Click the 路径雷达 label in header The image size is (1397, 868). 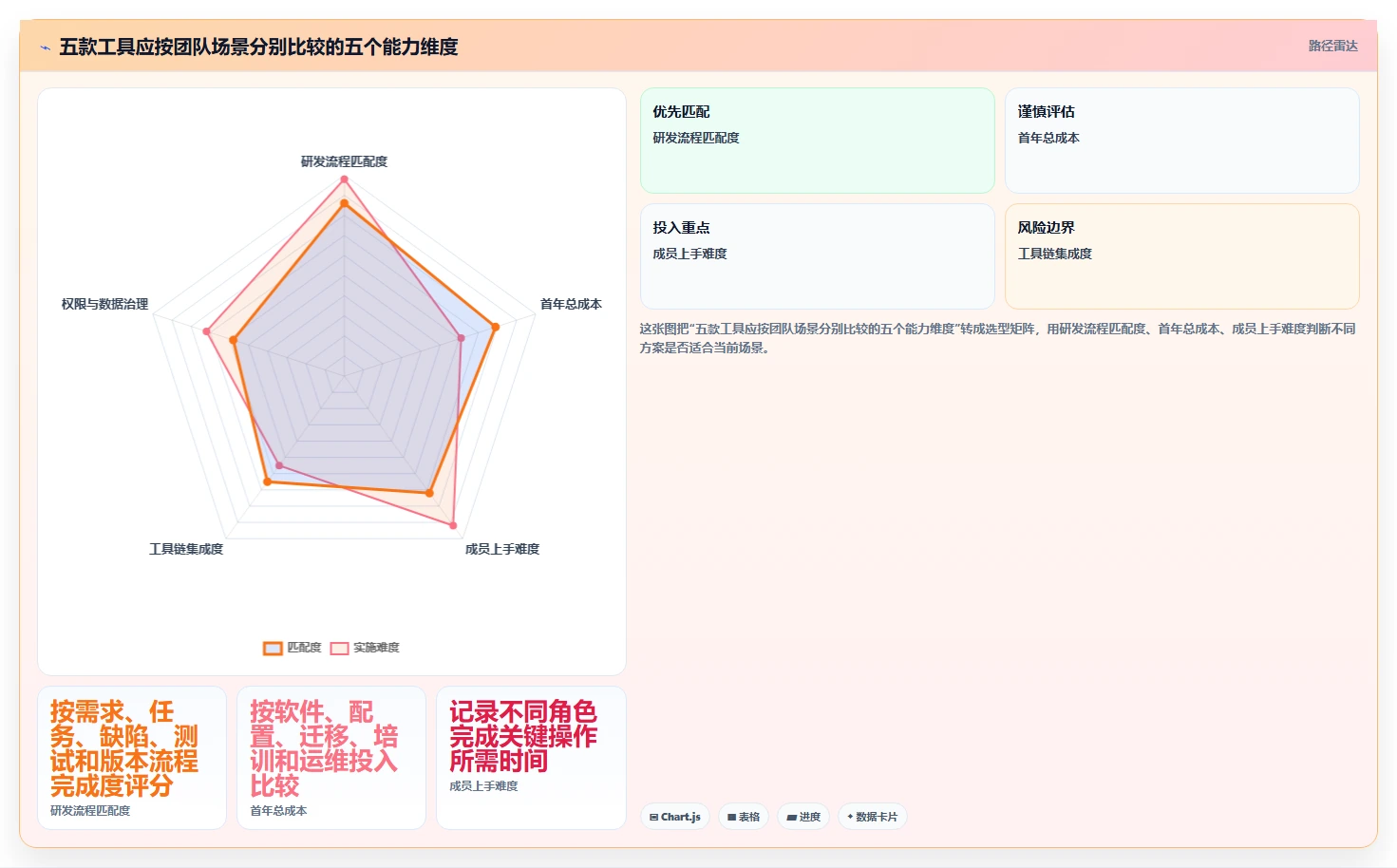coord(1332,46)
